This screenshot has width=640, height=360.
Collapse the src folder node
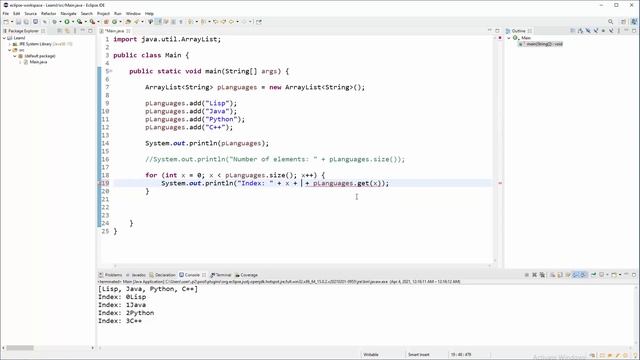coord(10,50)
